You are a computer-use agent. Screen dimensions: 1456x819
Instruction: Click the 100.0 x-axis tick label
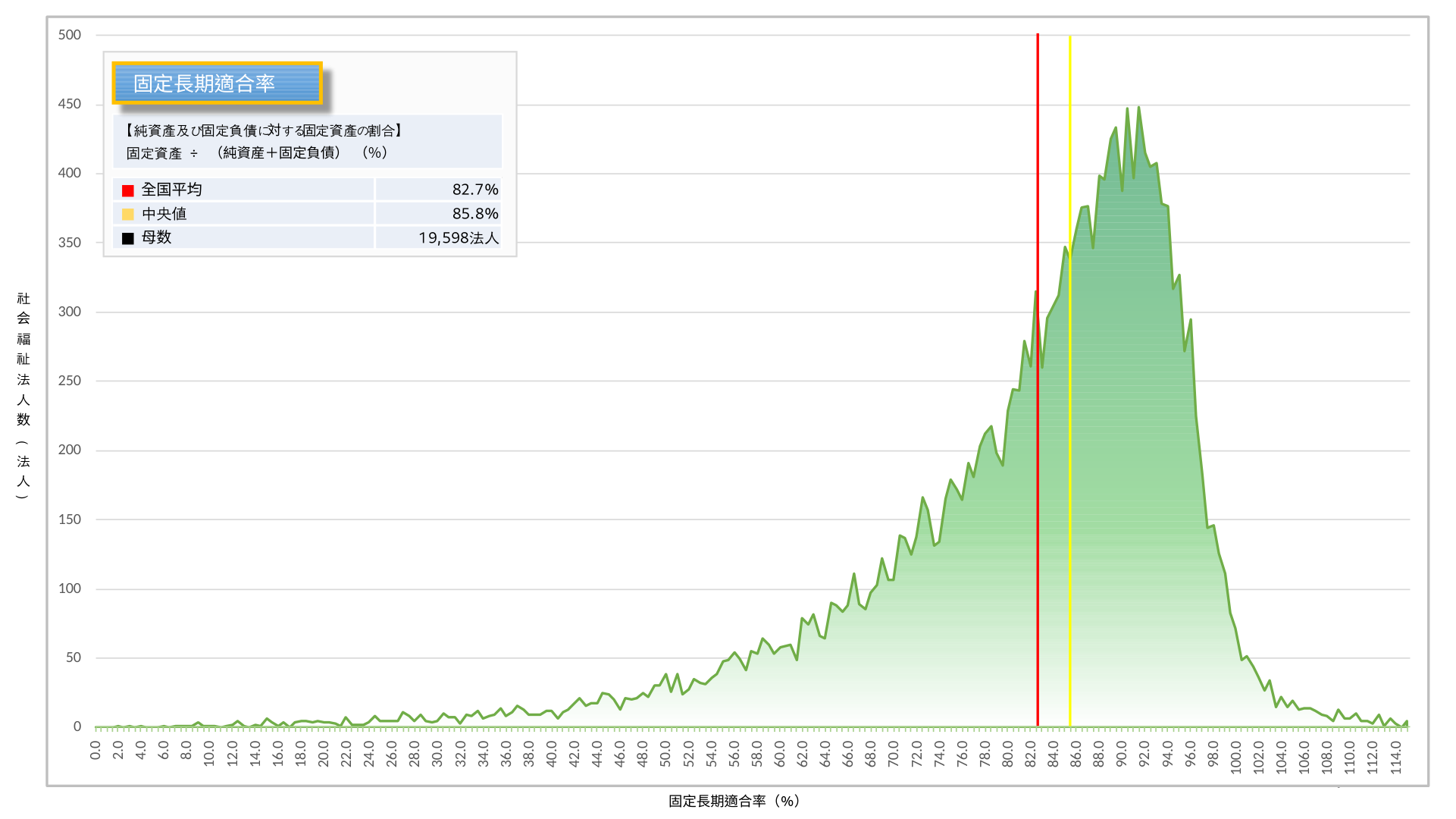point(1235,757)
